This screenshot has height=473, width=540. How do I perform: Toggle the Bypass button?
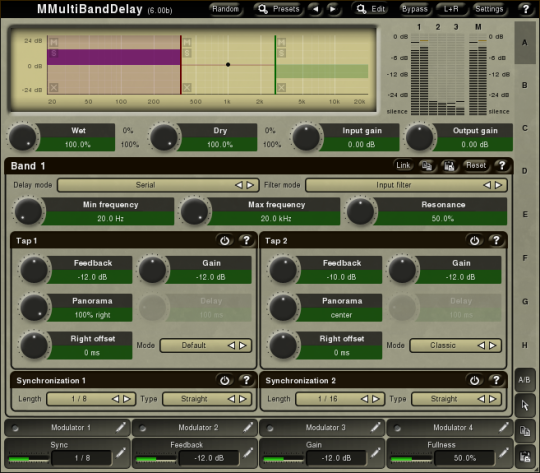(415, 9)
